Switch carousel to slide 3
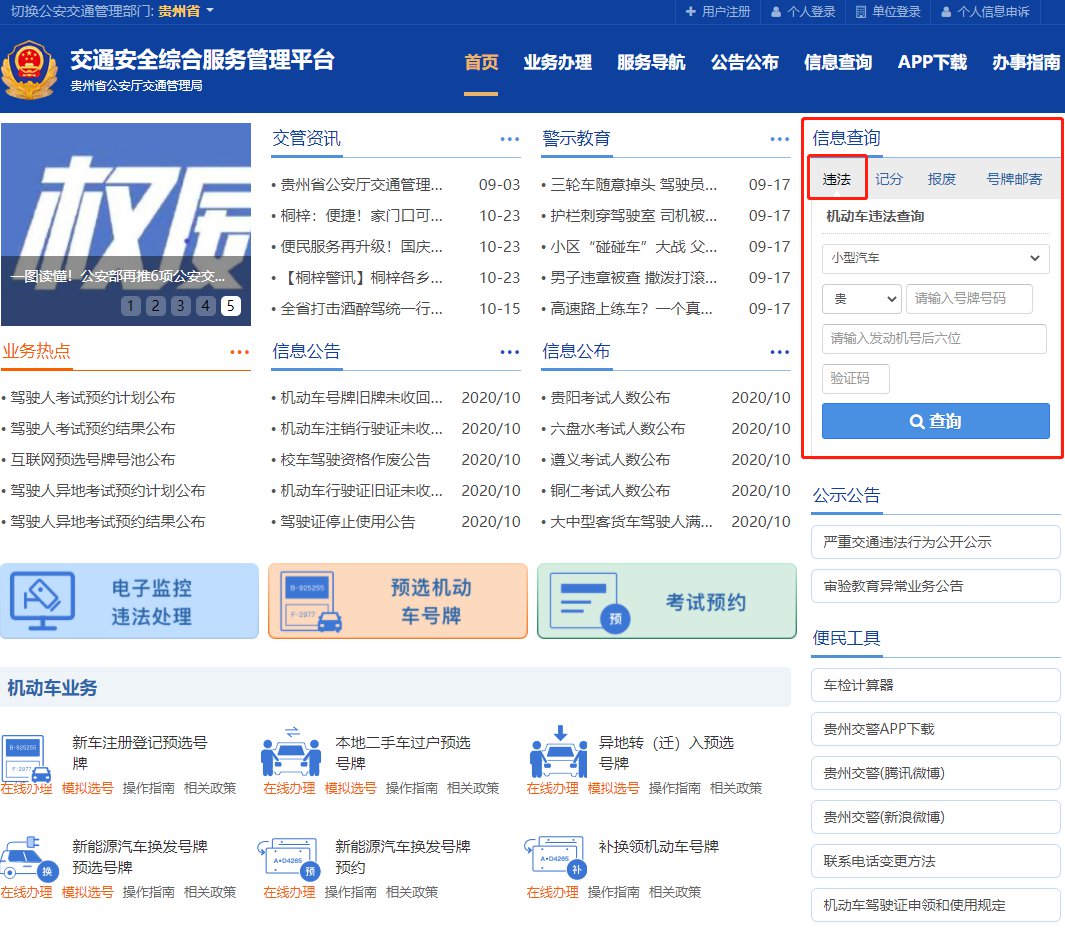Screen dimensions: 1065x933 click(180, 306)
